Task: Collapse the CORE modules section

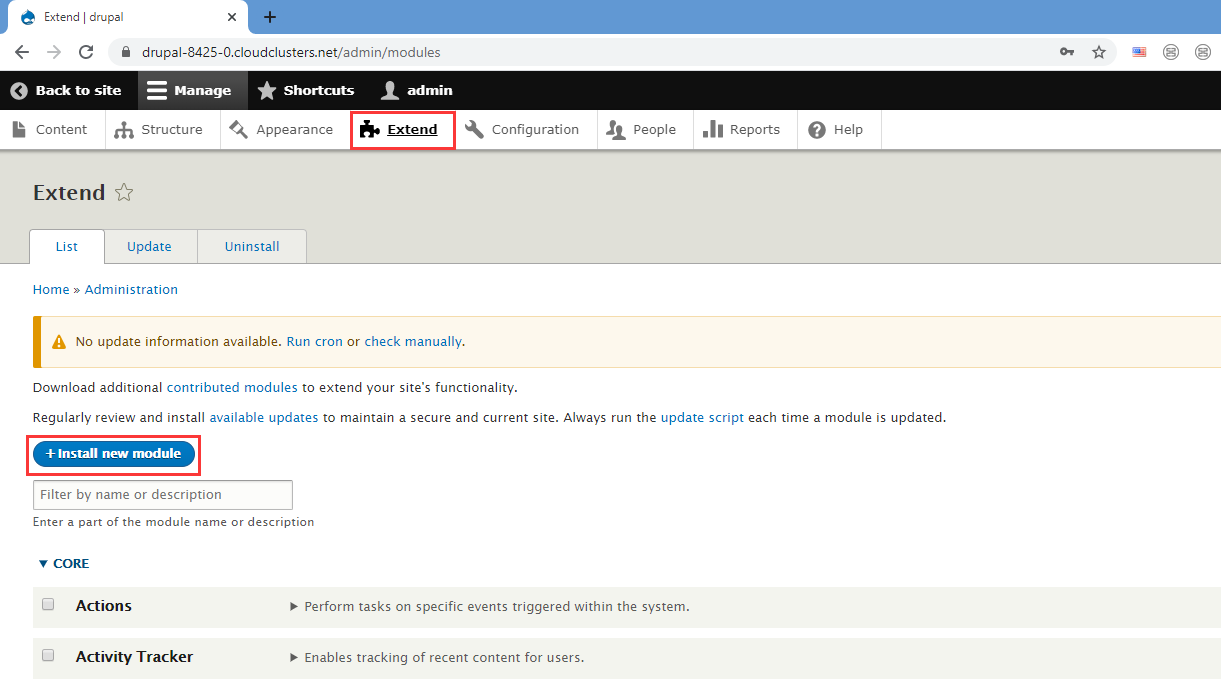Action: tap(64, 564)
